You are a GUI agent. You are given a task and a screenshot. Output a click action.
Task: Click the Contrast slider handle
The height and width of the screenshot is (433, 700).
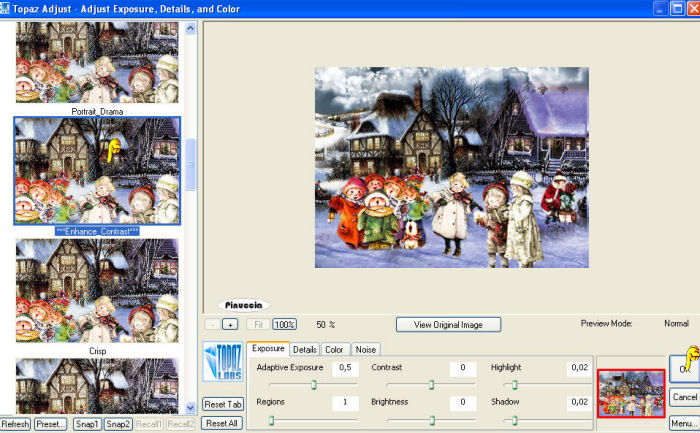(431, 384)
